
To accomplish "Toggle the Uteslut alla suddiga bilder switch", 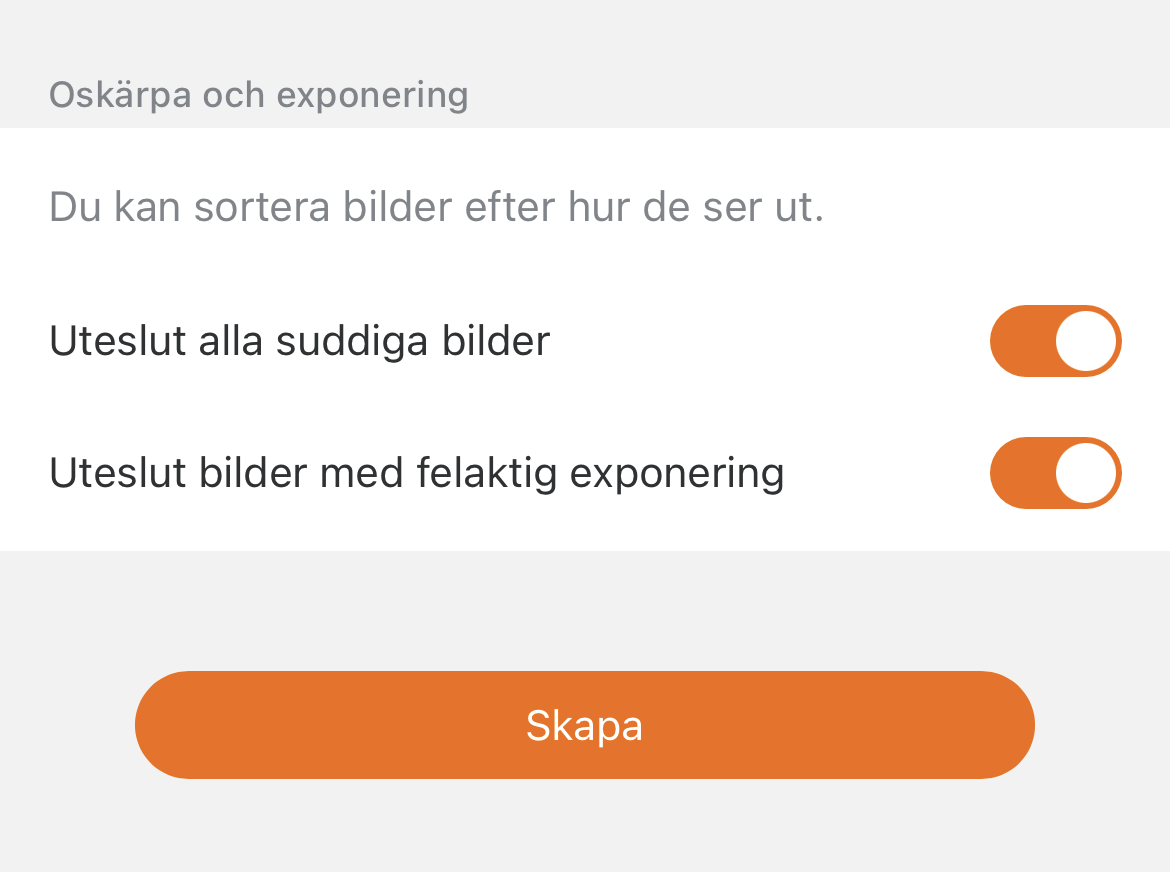I will [1055, 341].
